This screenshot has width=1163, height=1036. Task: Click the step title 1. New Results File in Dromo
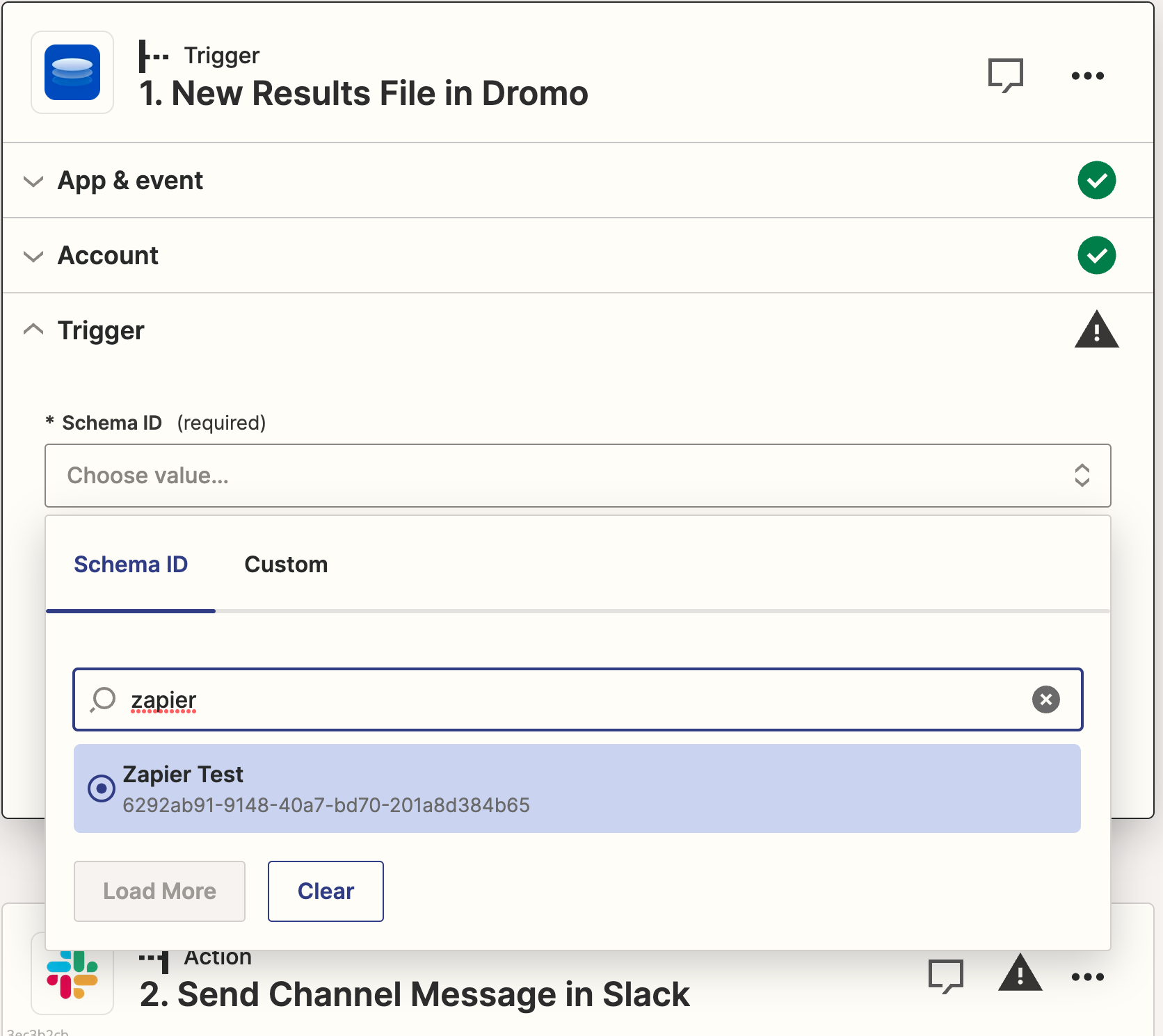tap(364, 93)
